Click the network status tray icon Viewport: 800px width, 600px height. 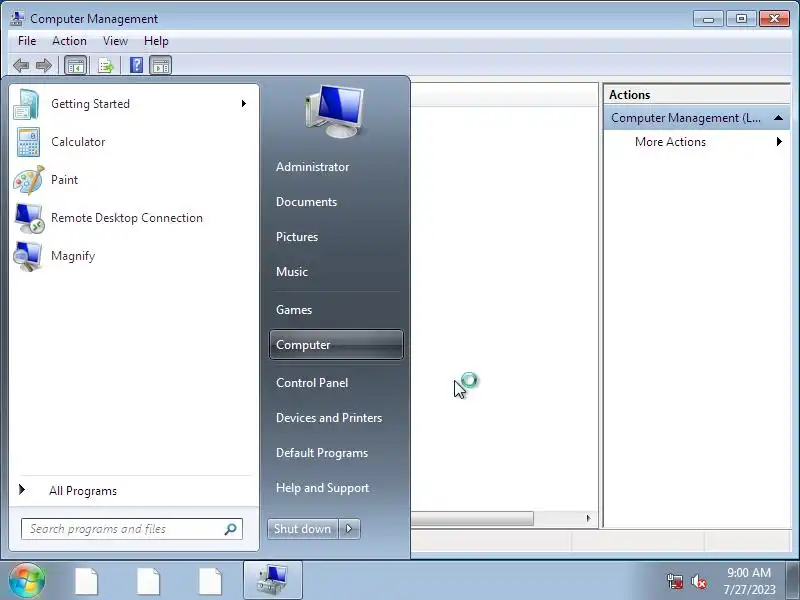pos(675,581)
